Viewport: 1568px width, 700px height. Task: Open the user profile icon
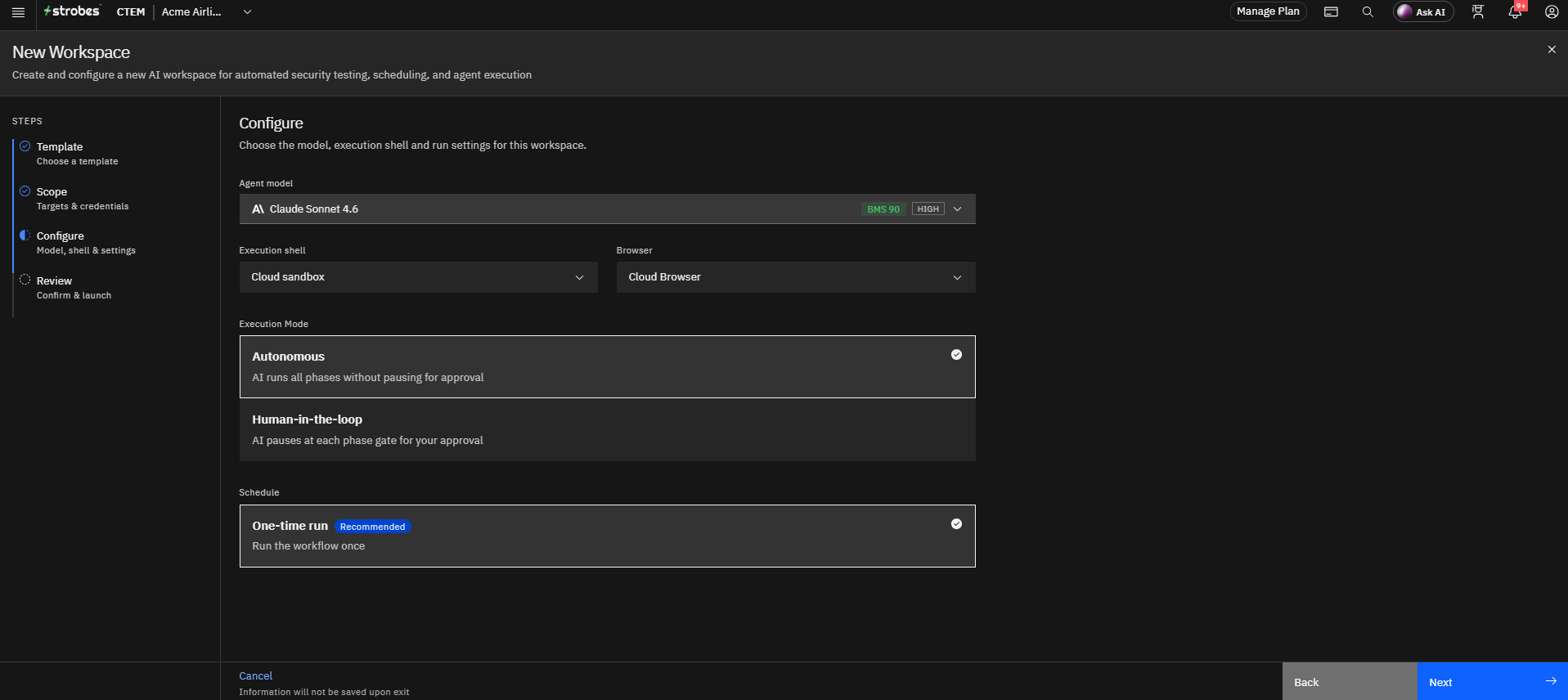click(x=1551, y=12)
